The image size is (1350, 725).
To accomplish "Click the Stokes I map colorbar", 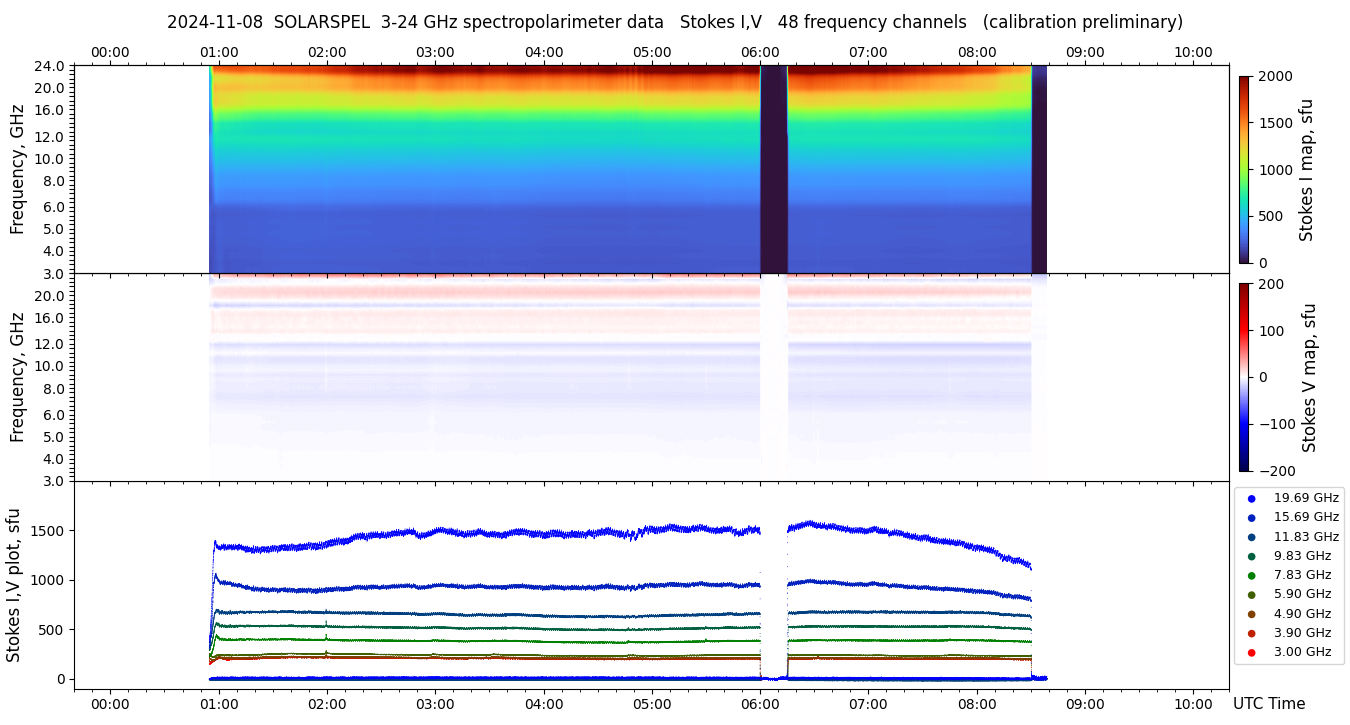I will click(x=1244, y=169).
